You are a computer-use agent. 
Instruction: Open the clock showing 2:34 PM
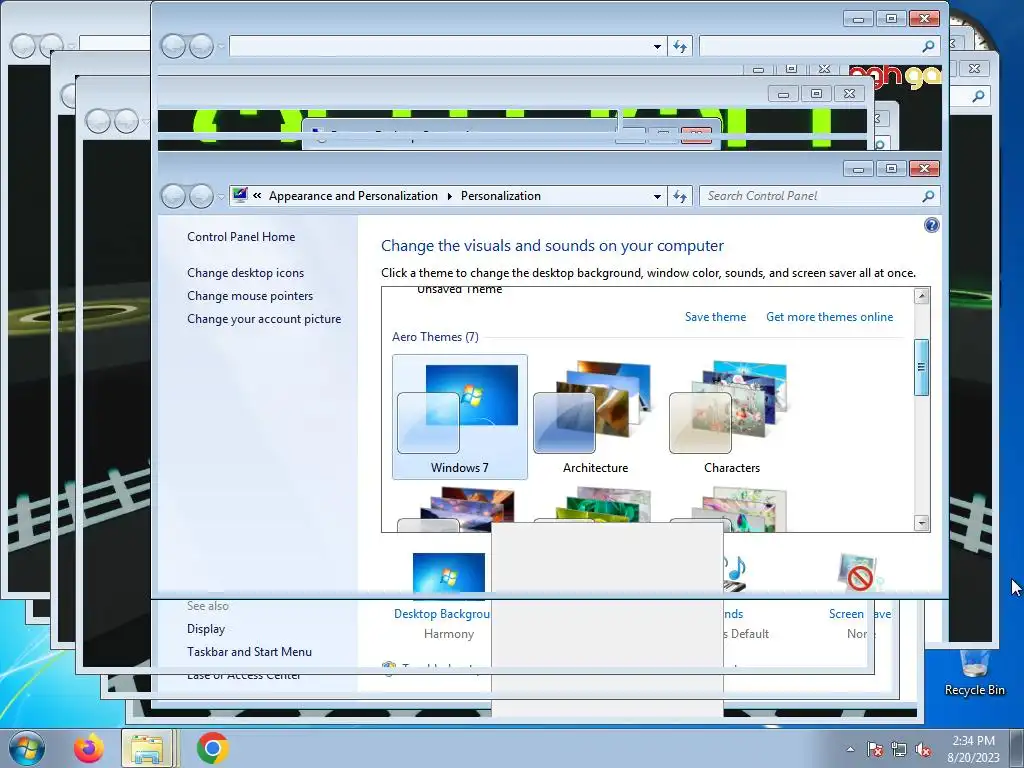(973, 749)
